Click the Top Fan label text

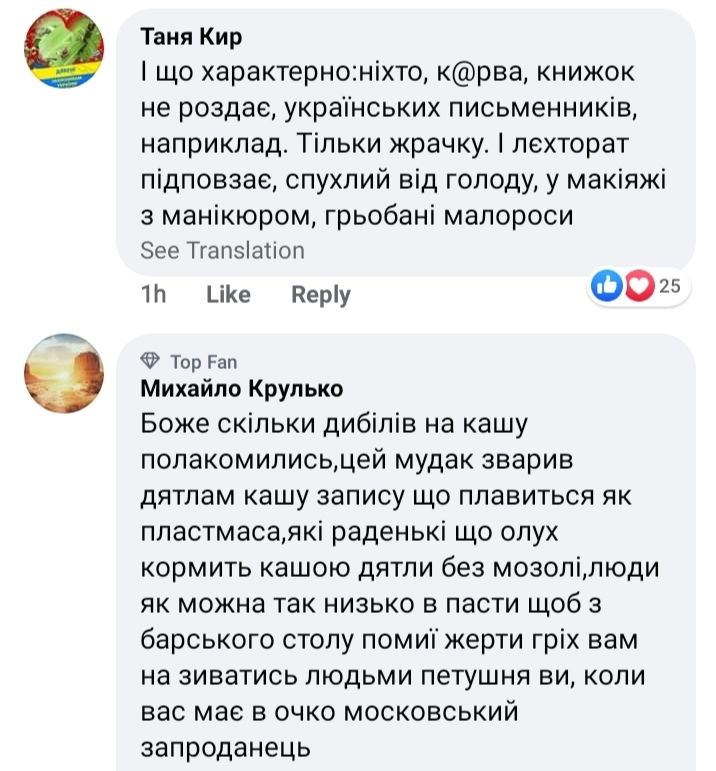coord(203,362)
